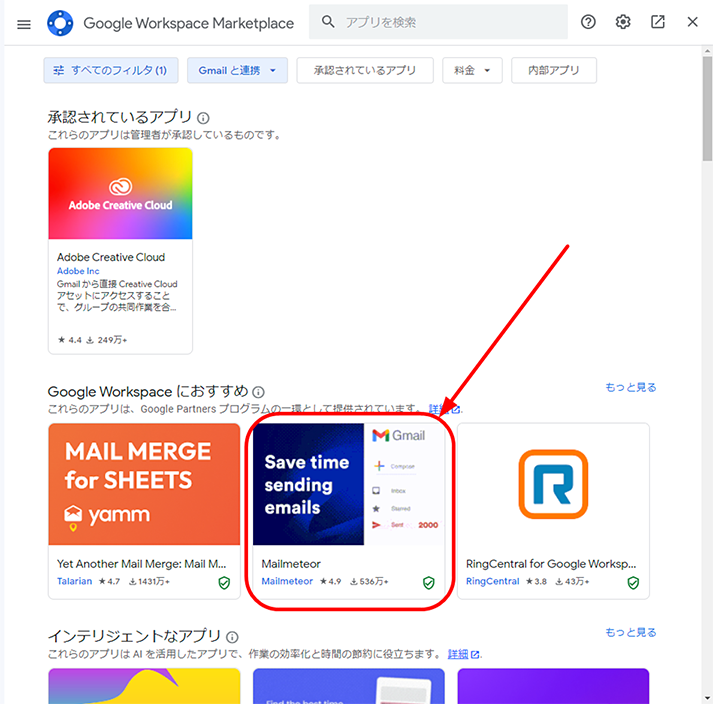Click verified shield icon on Mailmeteor card

[429, 583]
